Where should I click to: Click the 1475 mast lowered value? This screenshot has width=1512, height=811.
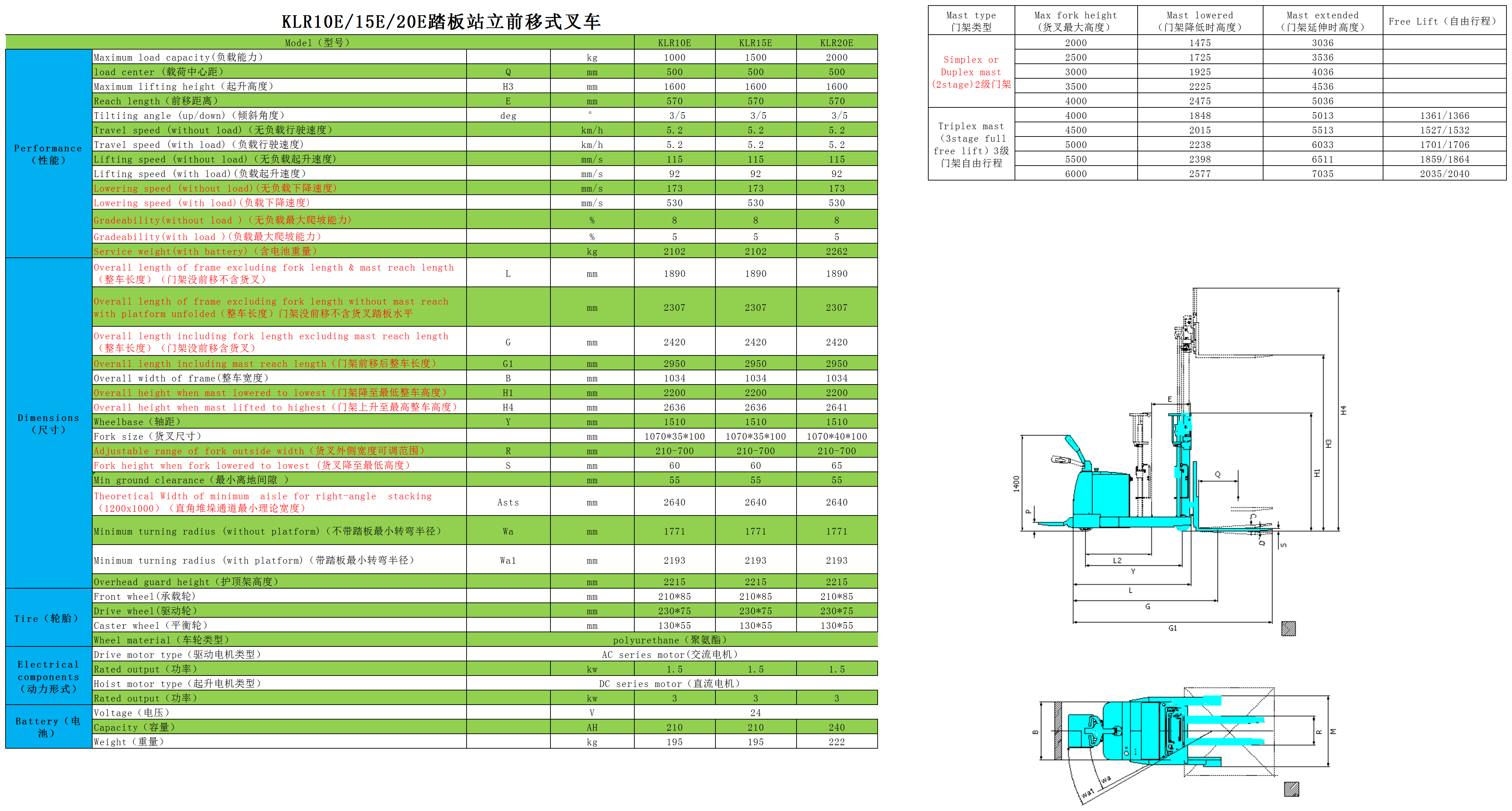point(1200,43)
